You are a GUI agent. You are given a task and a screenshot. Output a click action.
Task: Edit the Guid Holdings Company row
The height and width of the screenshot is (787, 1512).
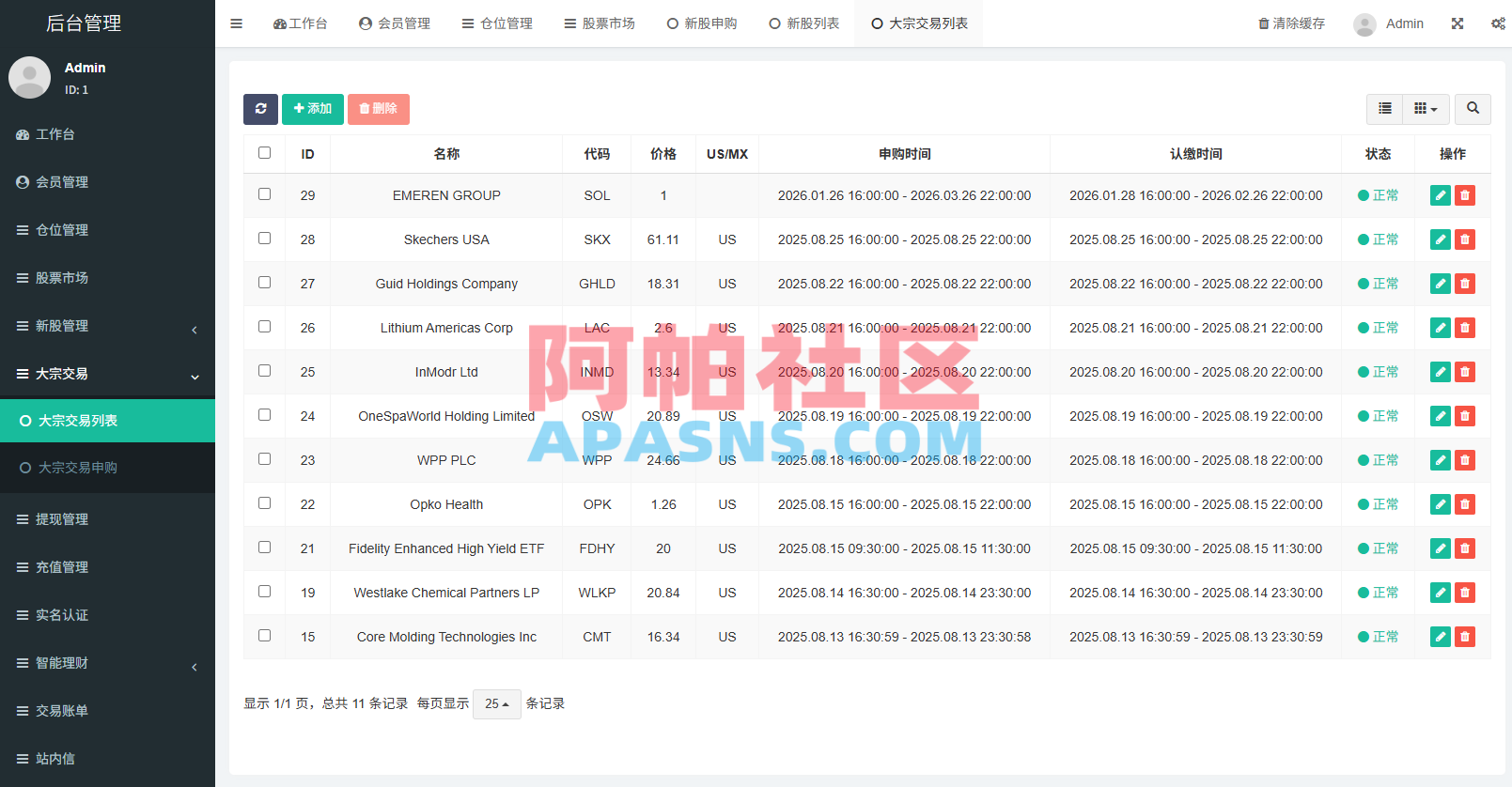point(1441,284)
